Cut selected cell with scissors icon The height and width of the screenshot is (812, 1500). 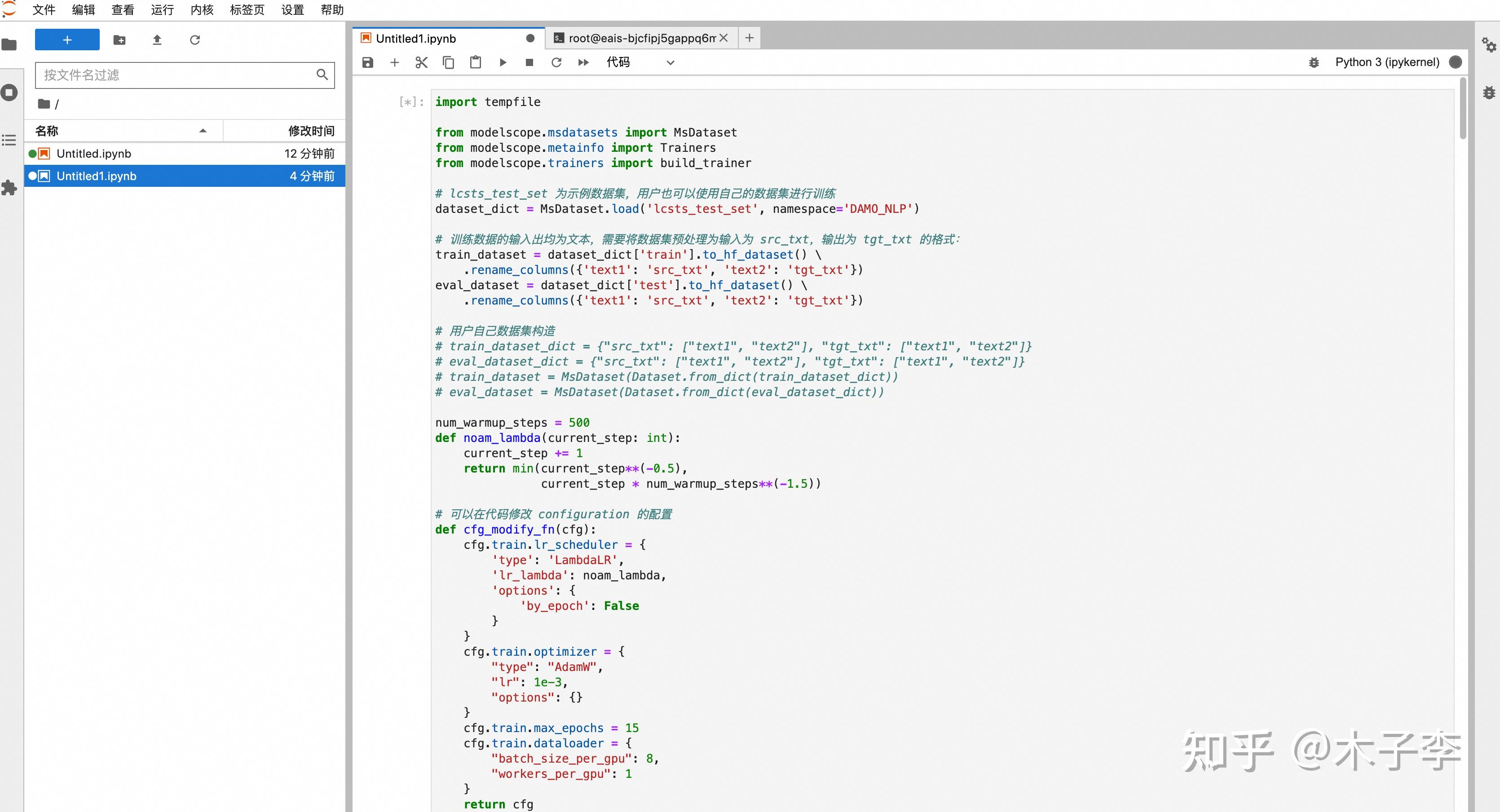421,62
